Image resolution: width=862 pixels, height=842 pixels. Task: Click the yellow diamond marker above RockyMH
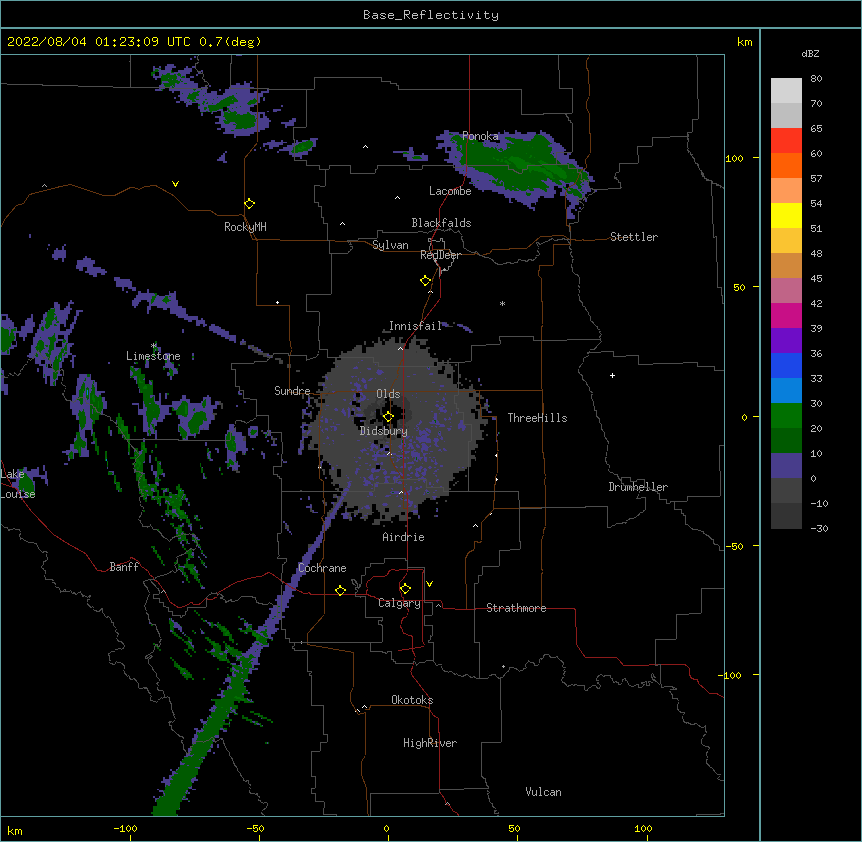pos(250,204)
